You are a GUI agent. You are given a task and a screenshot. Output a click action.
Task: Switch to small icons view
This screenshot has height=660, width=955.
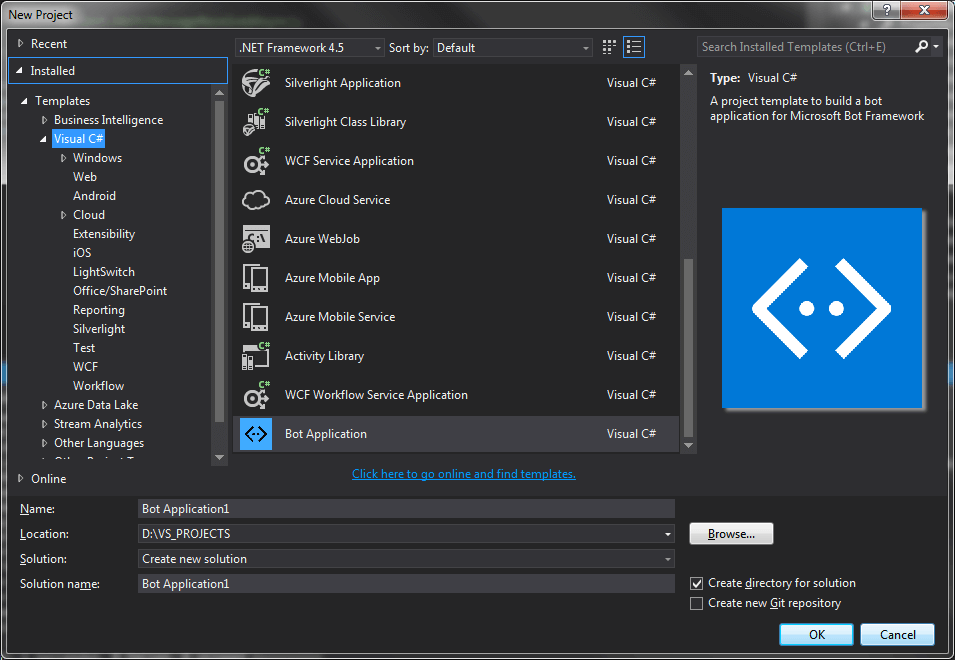[x=609, y=47]
